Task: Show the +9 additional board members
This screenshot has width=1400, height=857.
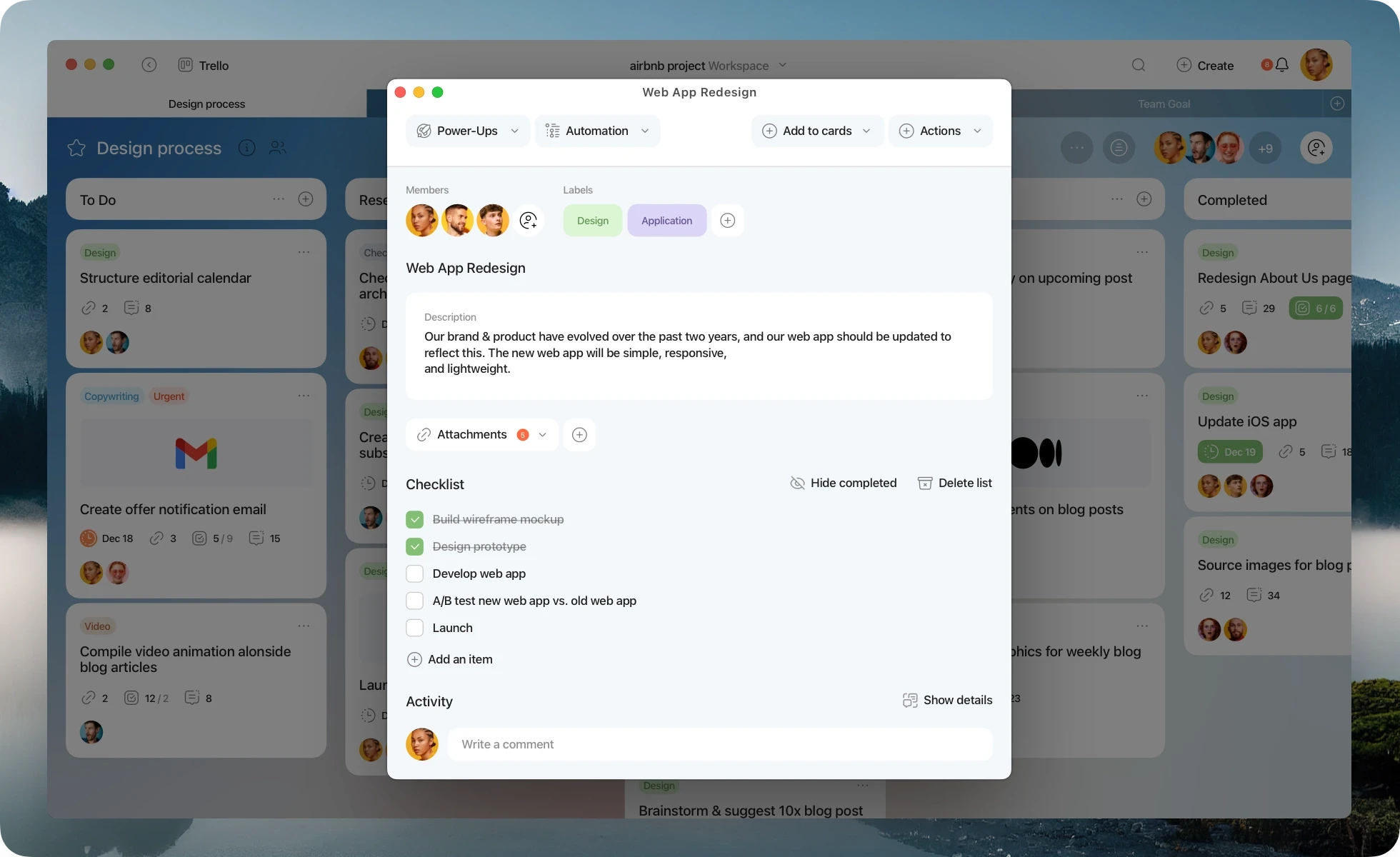Action: pos(1265,149)
